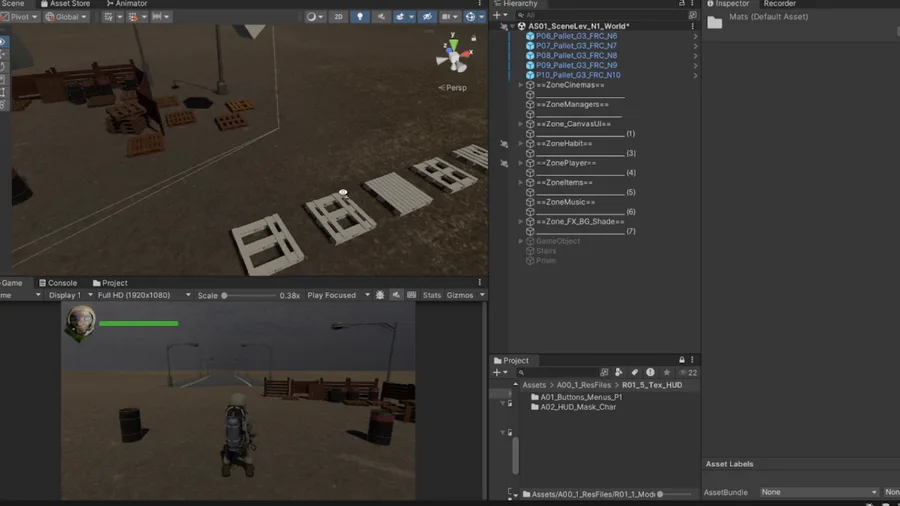Click the Hierarchy search field
Image resolution: width=900 pixels, height=506 pixels.
point(600,15)
